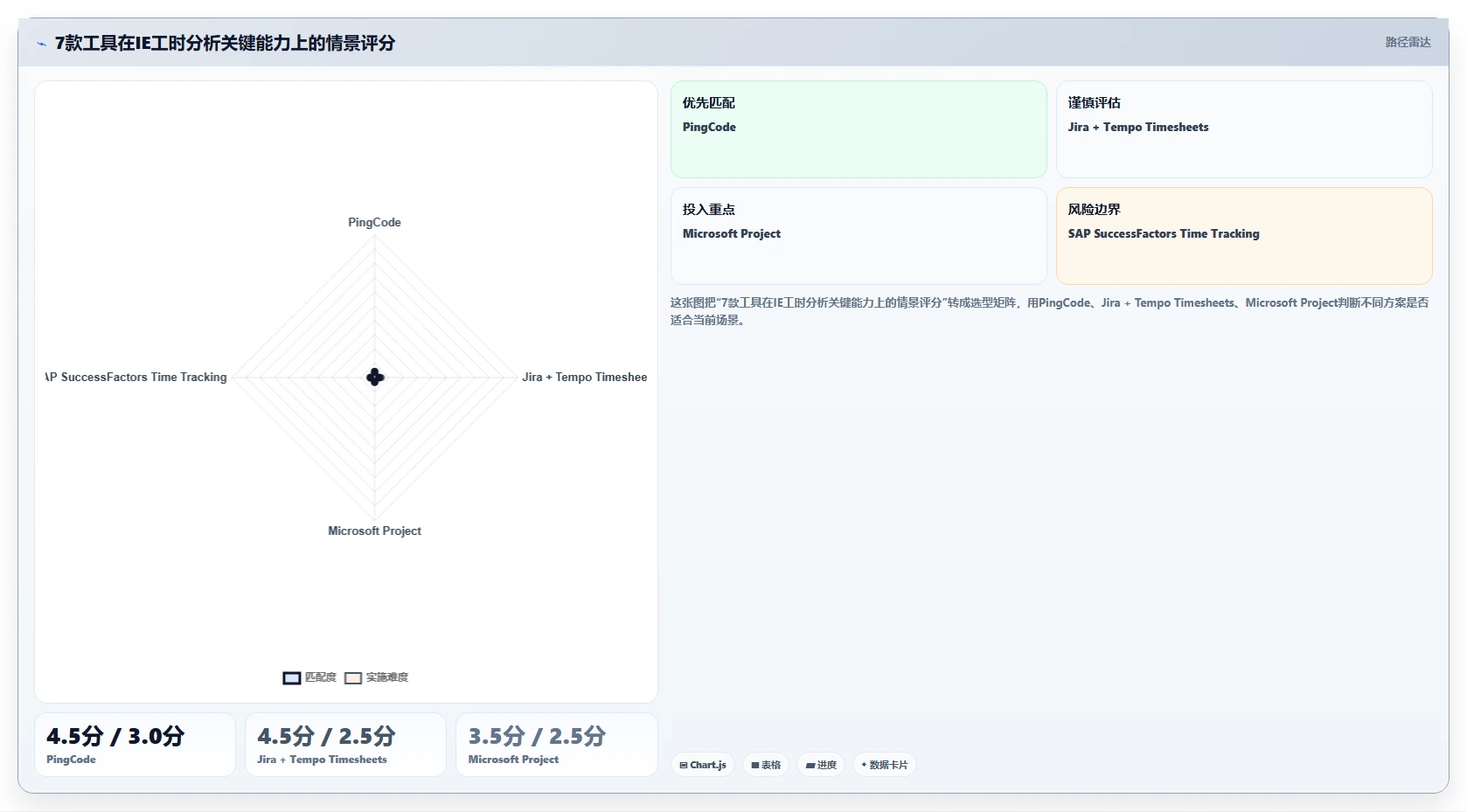This screenshot has height=812, width=1467.
Task: Open the 谨慎评估 Jira + Tempo card
Action: [x=1244, y=129]
